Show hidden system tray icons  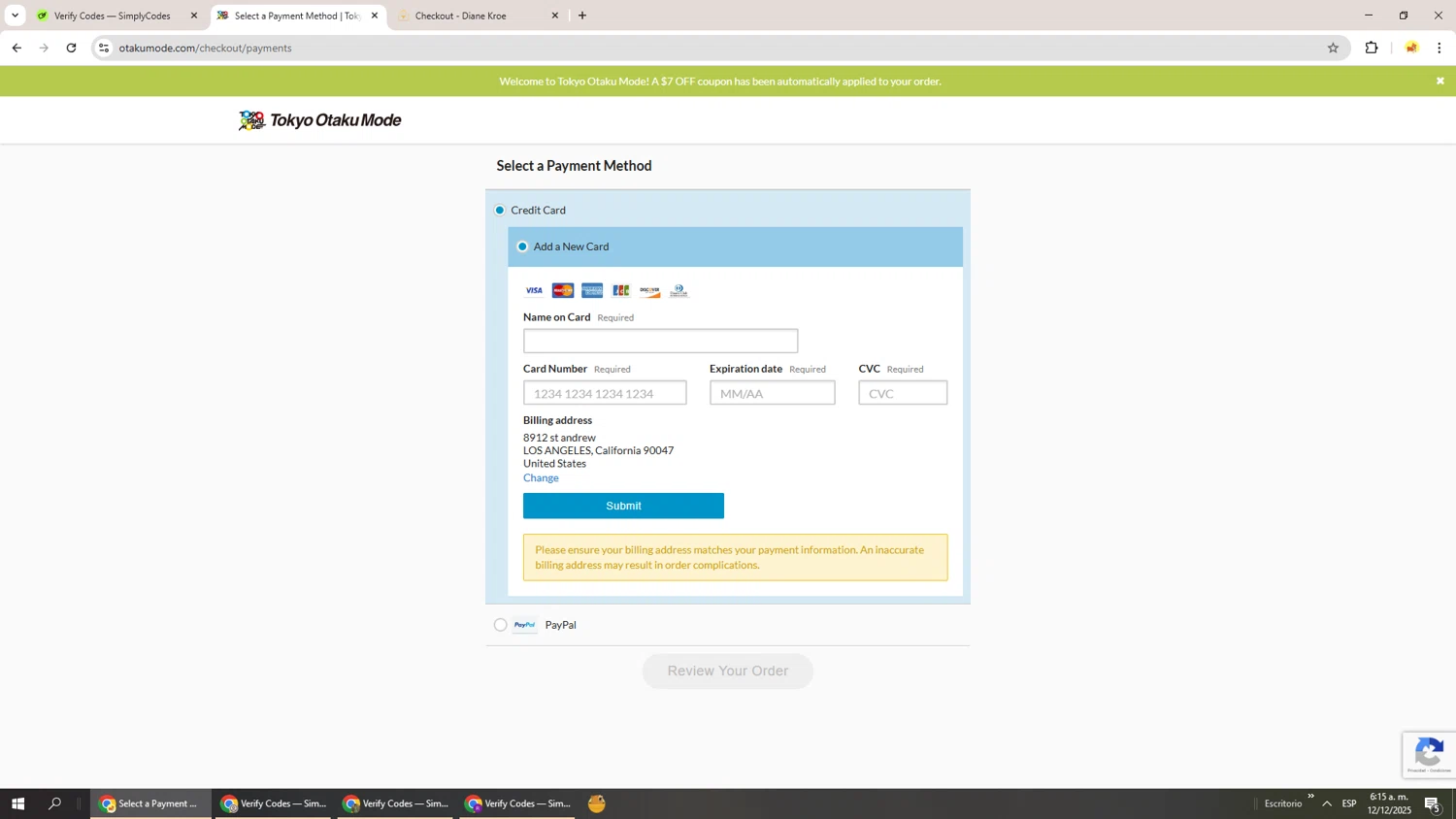pos(1327,803)
